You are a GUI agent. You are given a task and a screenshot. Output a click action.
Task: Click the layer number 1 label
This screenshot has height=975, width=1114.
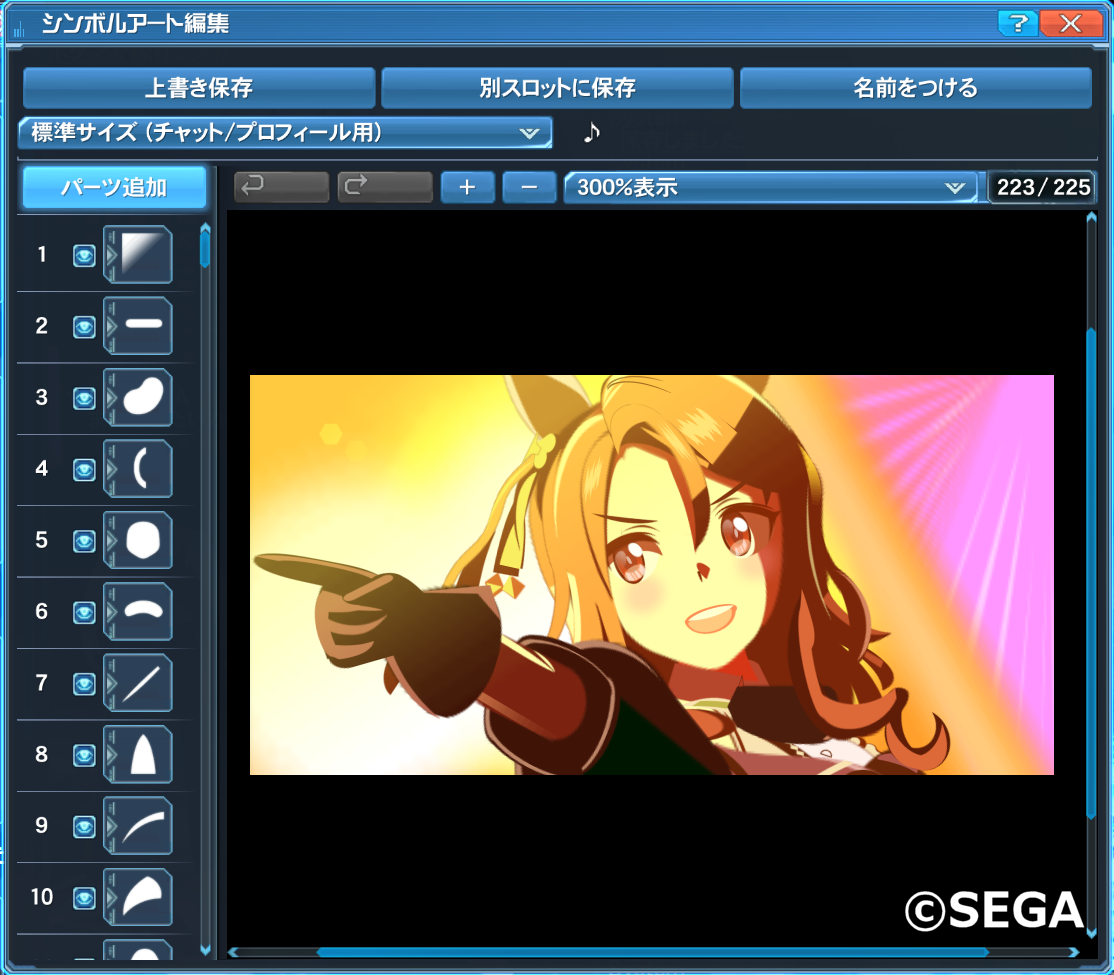click(42, 254)
